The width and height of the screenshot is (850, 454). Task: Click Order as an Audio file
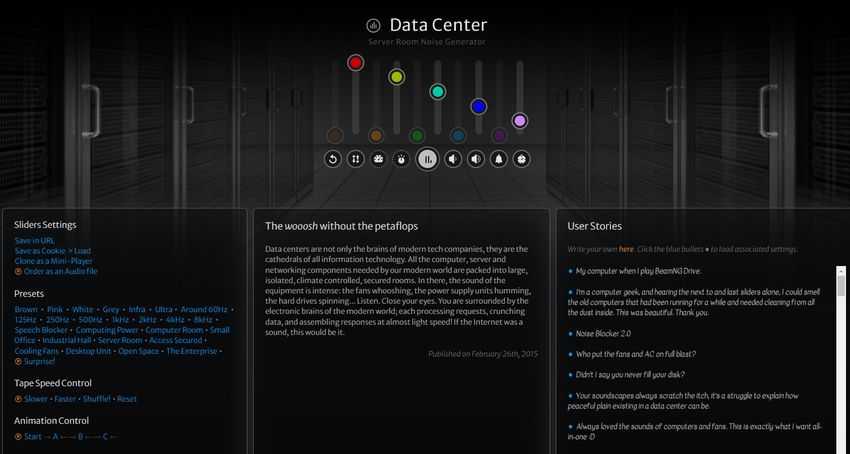60,271
